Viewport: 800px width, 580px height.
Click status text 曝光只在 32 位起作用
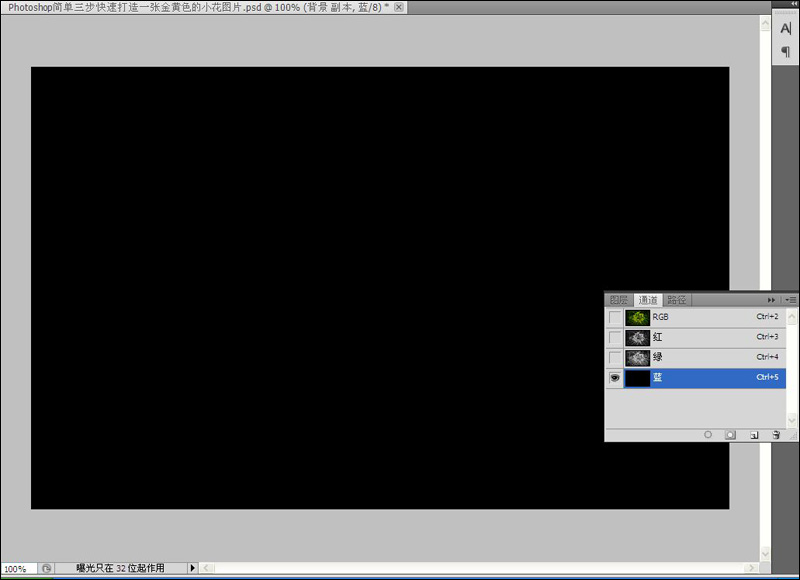tap(120, 568)
